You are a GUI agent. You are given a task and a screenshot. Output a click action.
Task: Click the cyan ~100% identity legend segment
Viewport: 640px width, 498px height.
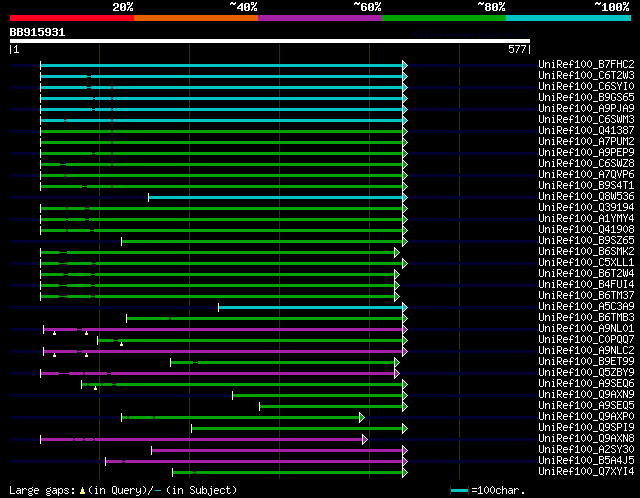click(x=567, y=17)
